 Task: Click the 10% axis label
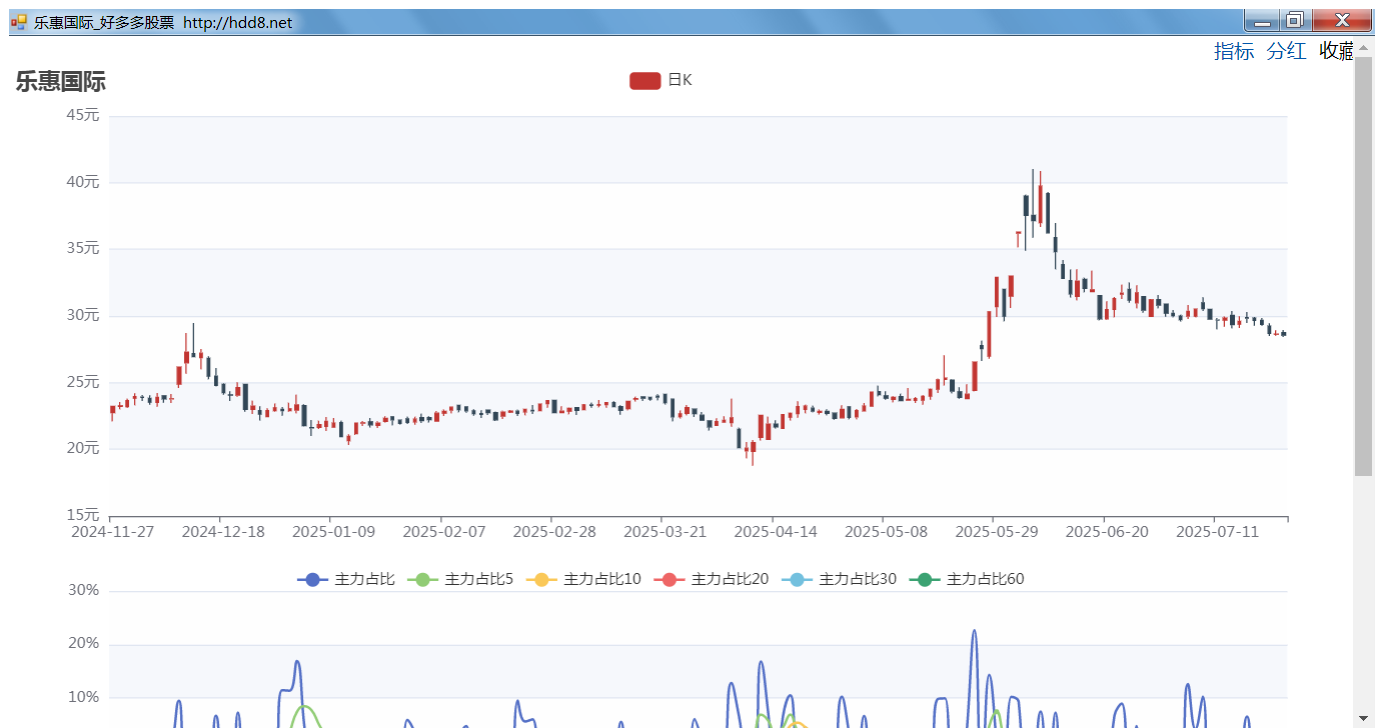[83, 696]
